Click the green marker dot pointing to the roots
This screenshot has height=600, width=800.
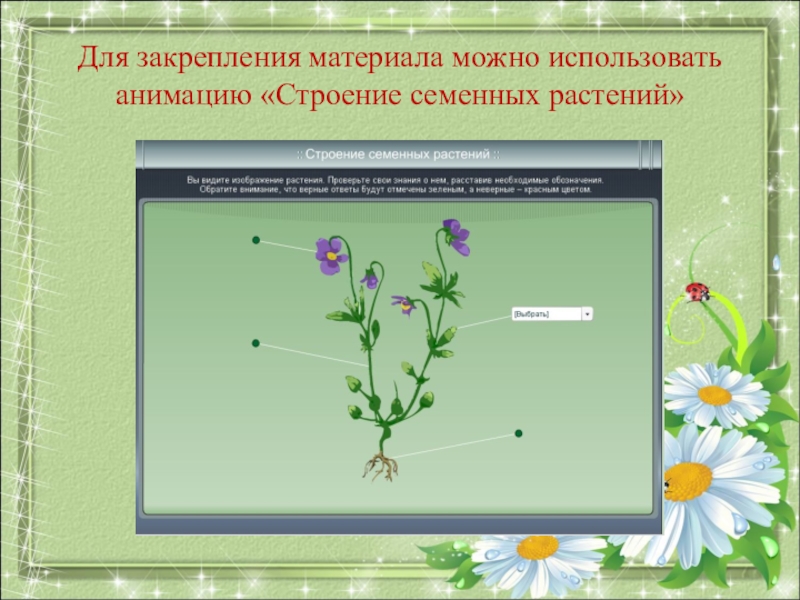coord(518,433)
